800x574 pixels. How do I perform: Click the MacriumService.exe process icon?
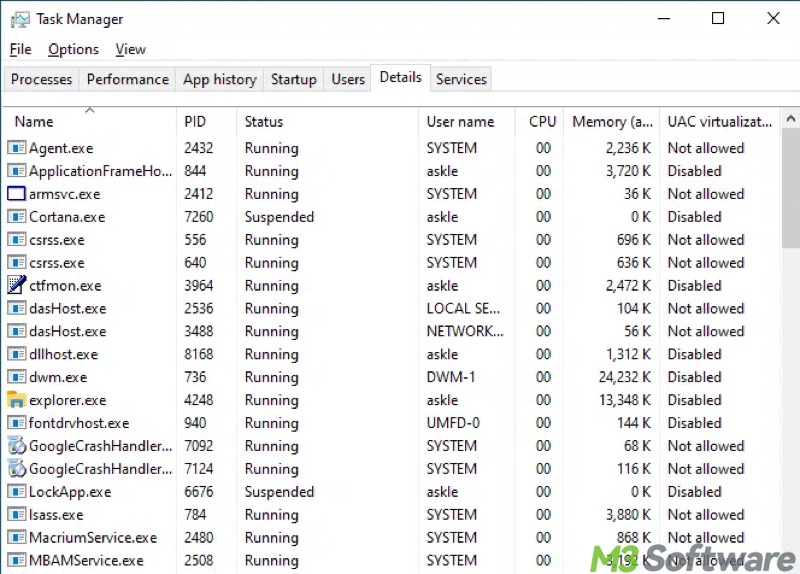point(16,537)
